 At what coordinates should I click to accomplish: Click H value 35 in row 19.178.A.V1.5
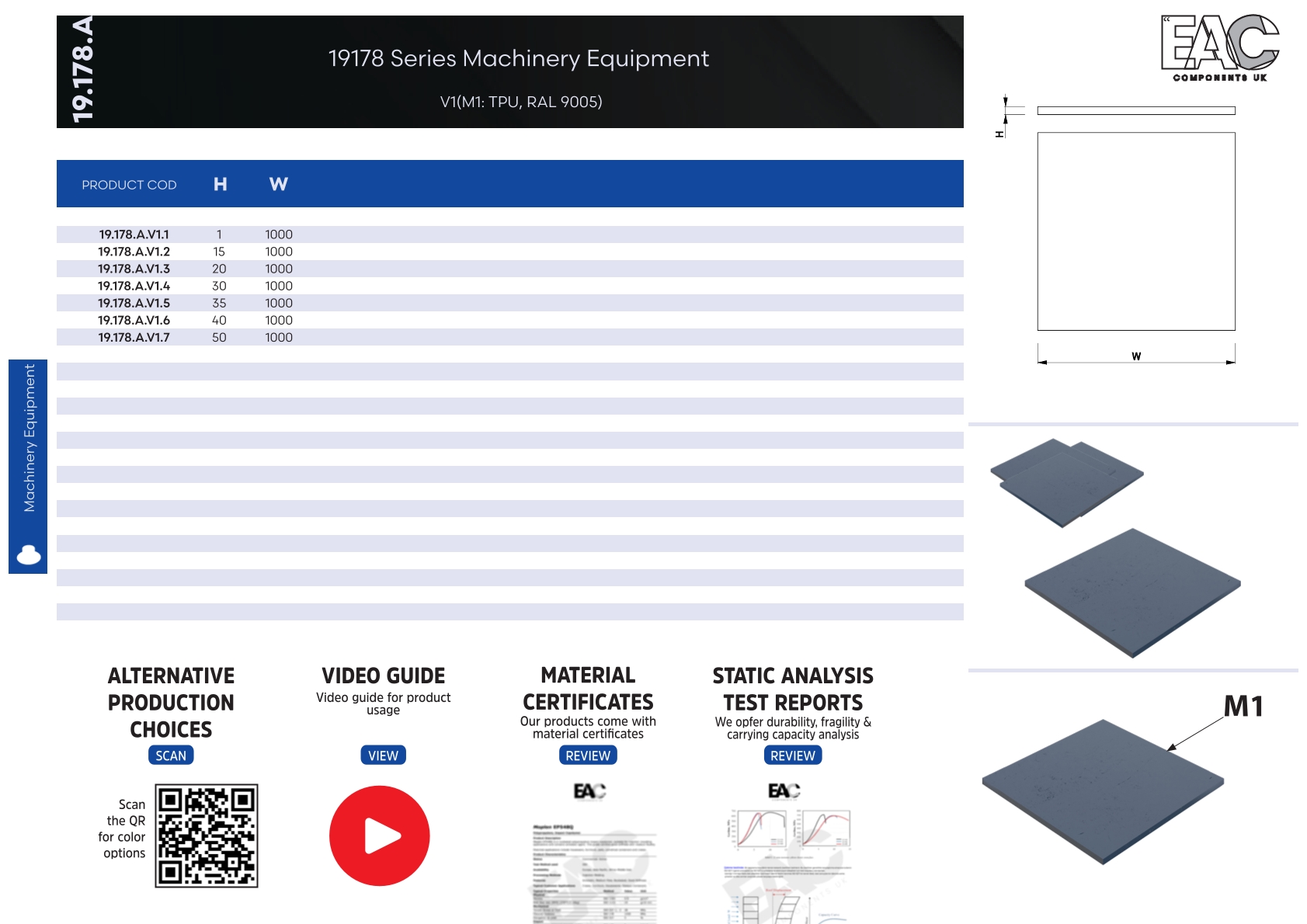click(219, 303)
